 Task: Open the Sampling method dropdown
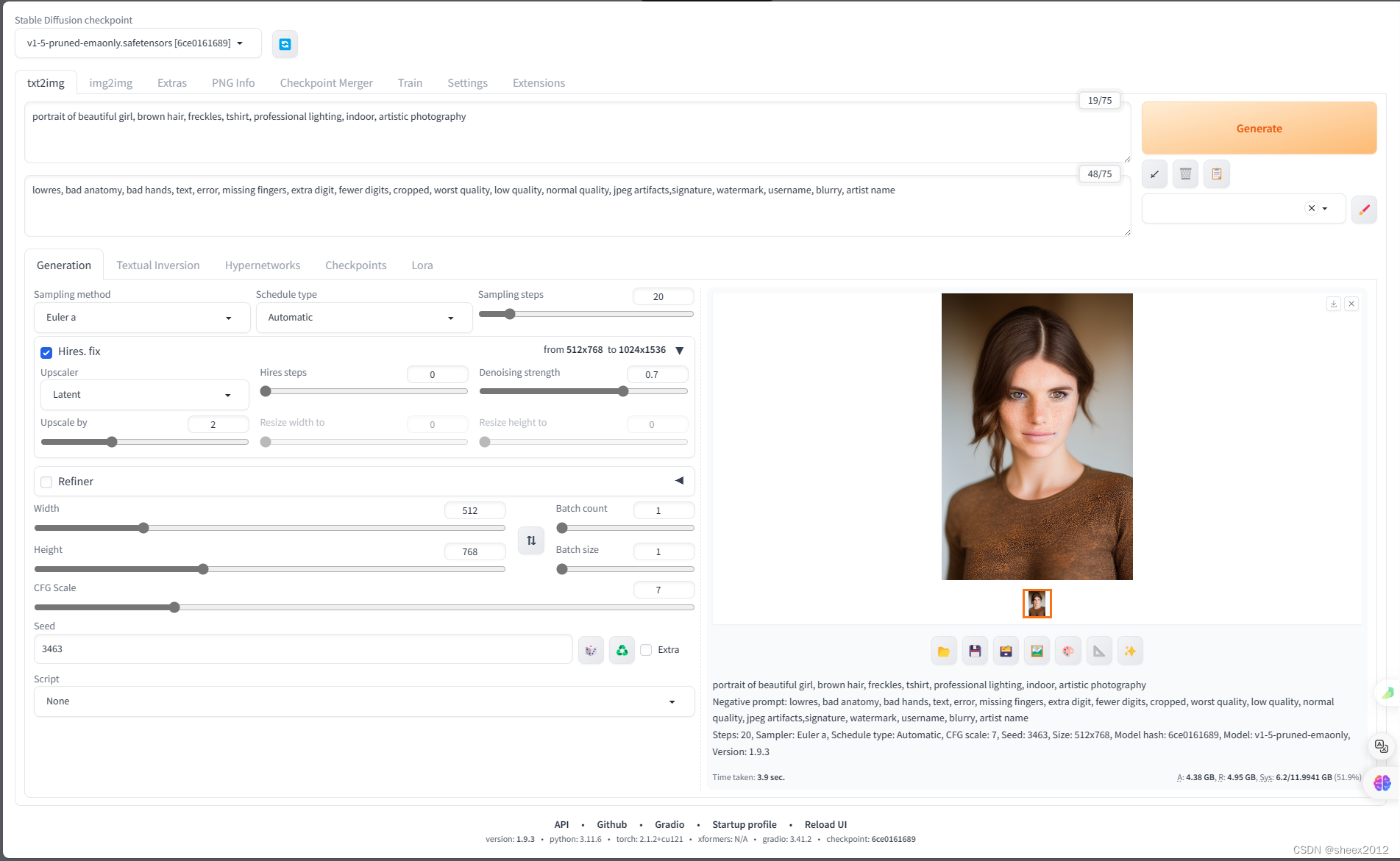tap(138, 318)
